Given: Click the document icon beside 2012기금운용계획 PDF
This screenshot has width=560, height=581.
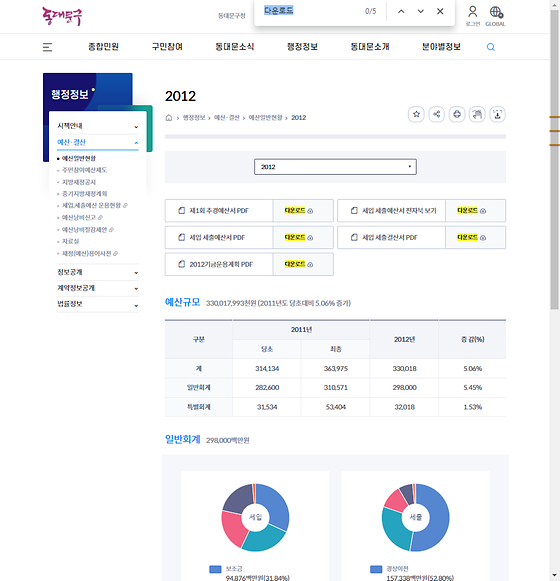Looking at the screenshot, I should point(182,264).
